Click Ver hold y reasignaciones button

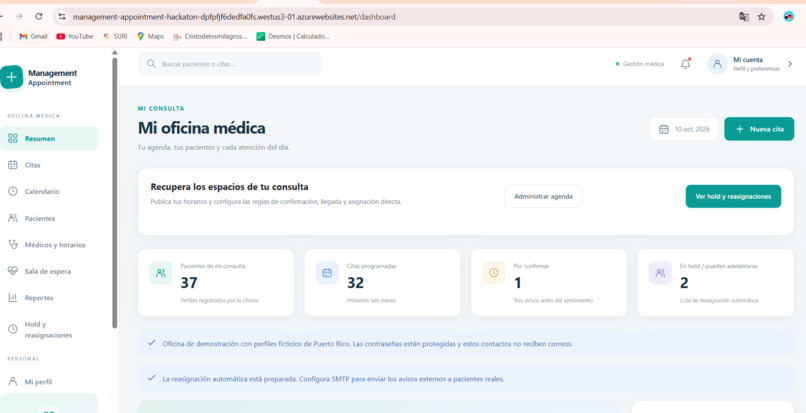pos(733,196)
